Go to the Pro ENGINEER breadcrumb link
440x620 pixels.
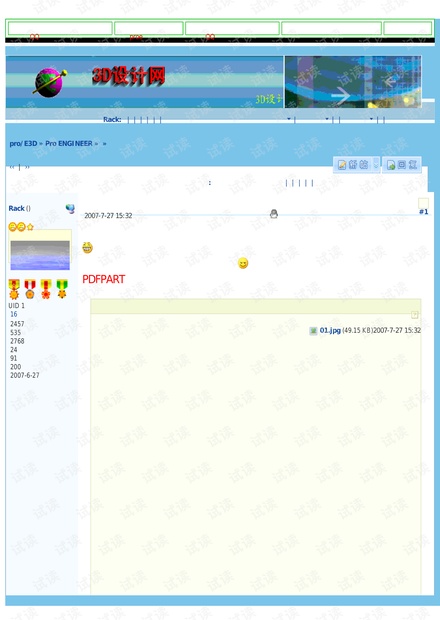(69, 144)
